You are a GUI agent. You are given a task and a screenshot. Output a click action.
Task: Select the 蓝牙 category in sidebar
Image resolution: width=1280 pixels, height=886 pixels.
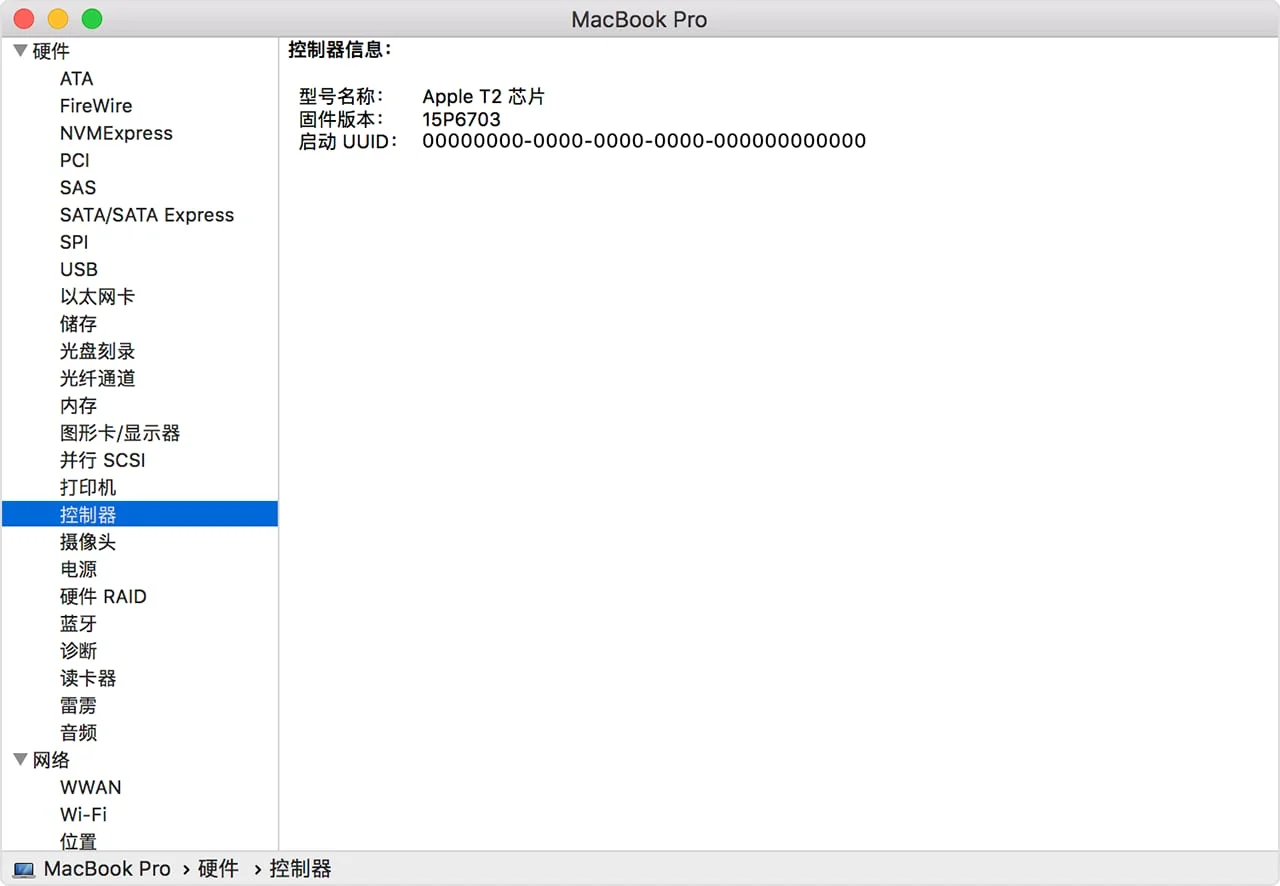pyautogui.click(x=78, y=623)
